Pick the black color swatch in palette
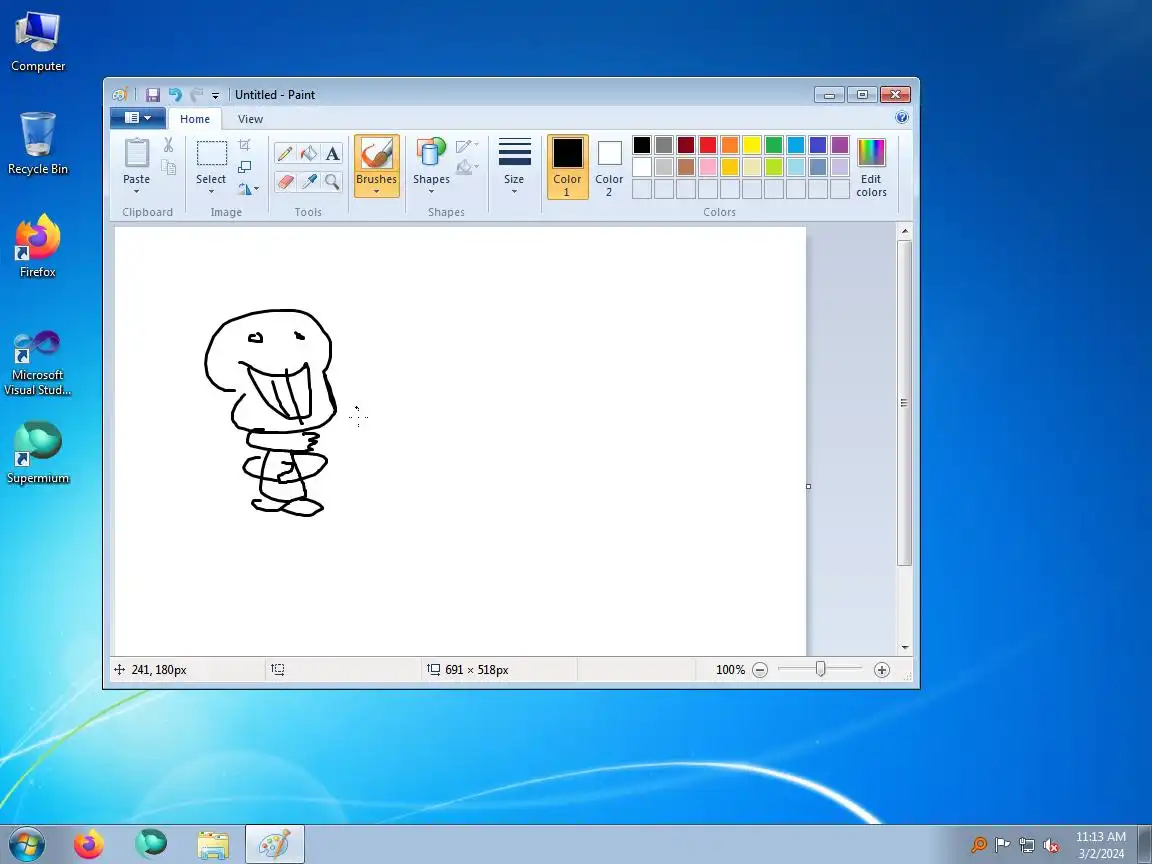Screen dimensions: 1152x864 641,145
